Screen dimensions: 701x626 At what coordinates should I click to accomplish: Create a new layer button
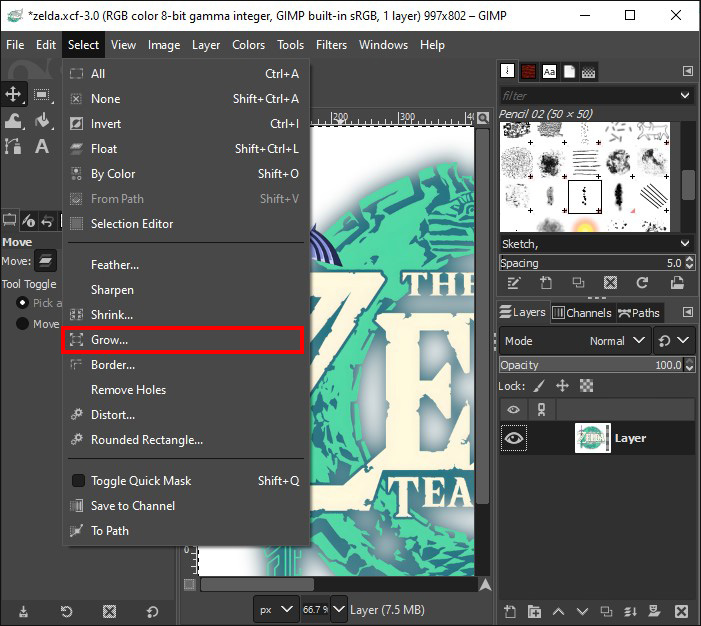point(510,611)
